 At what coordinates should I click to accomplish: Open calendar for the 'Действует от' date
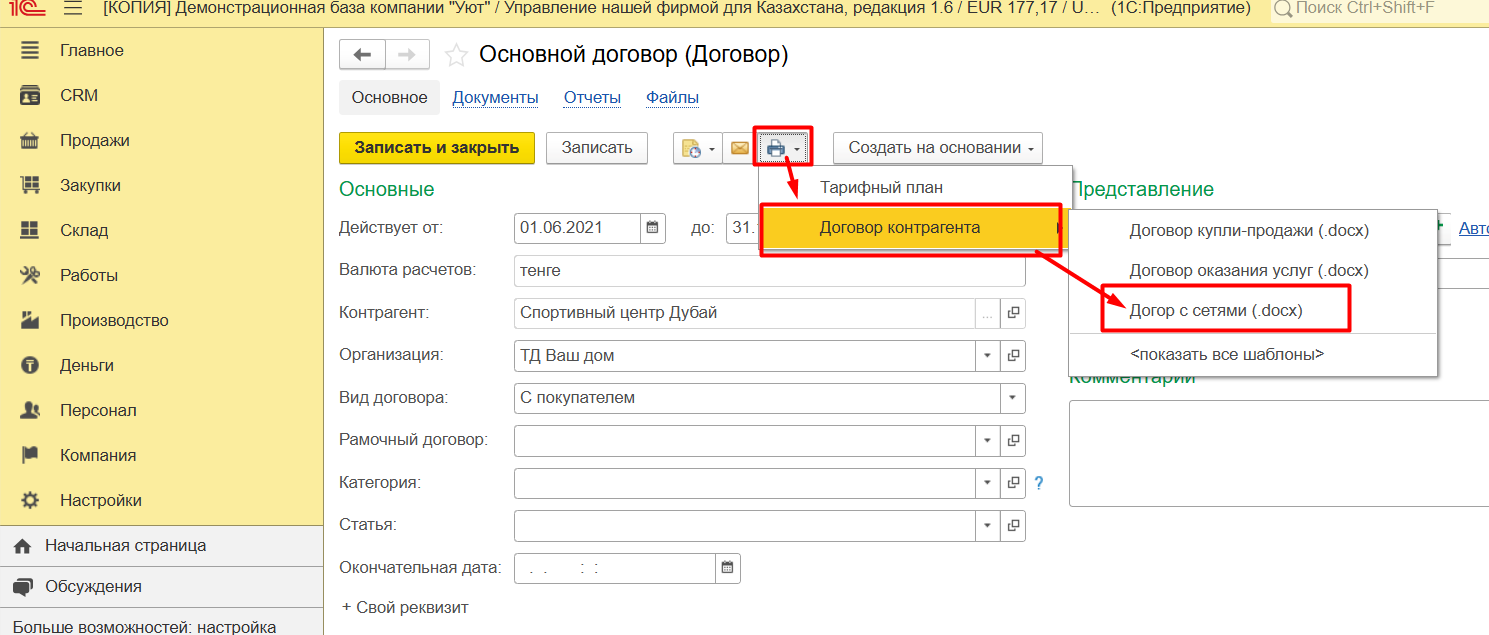pos(652,228)
